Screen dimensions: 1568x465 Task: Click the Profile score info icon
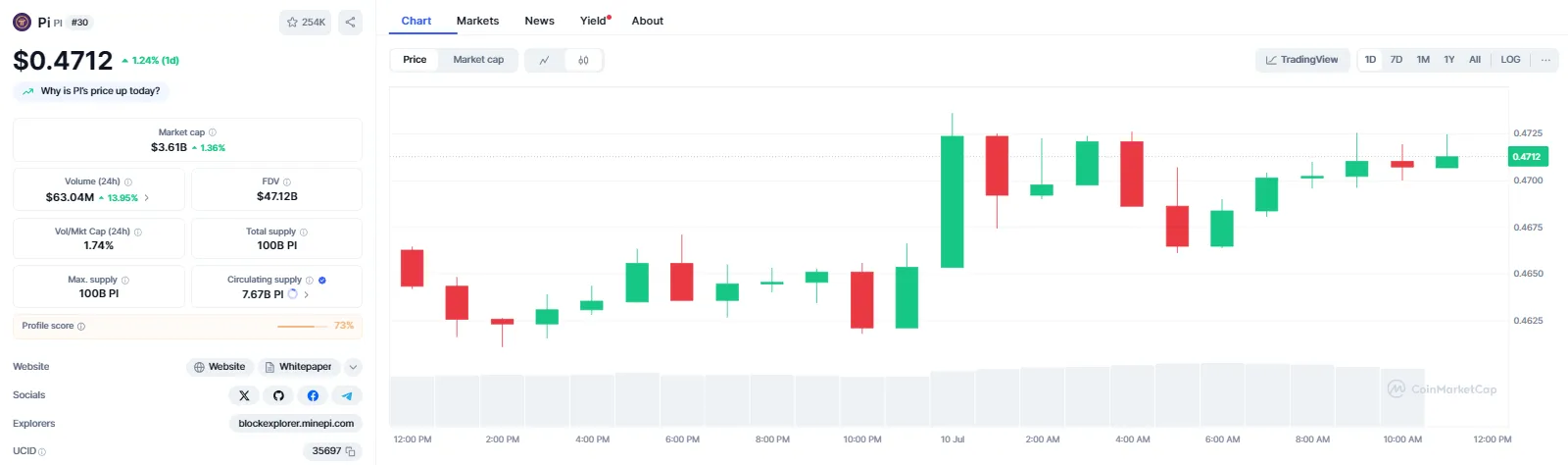point(81,326)
